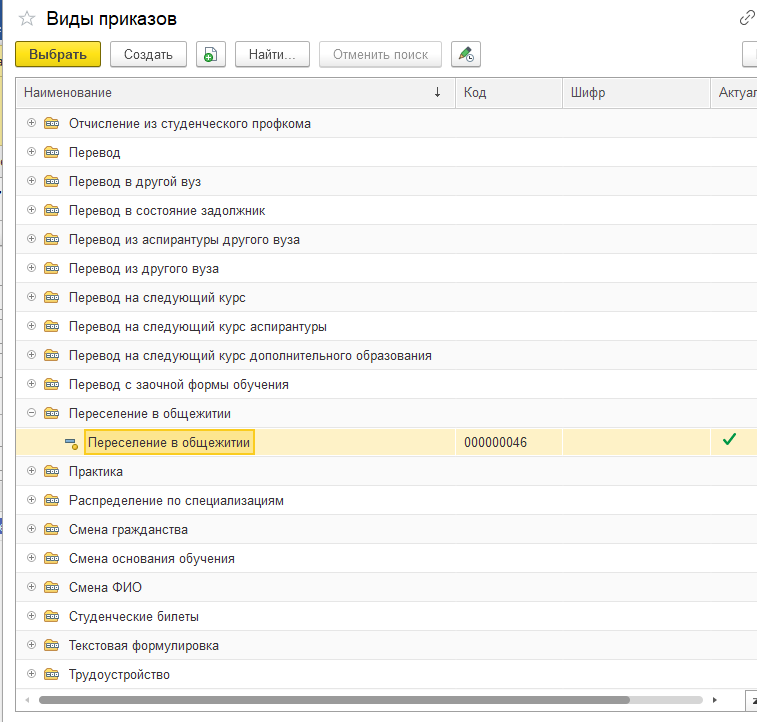Click the folder icon of Смена ФИО

[52, 587]
